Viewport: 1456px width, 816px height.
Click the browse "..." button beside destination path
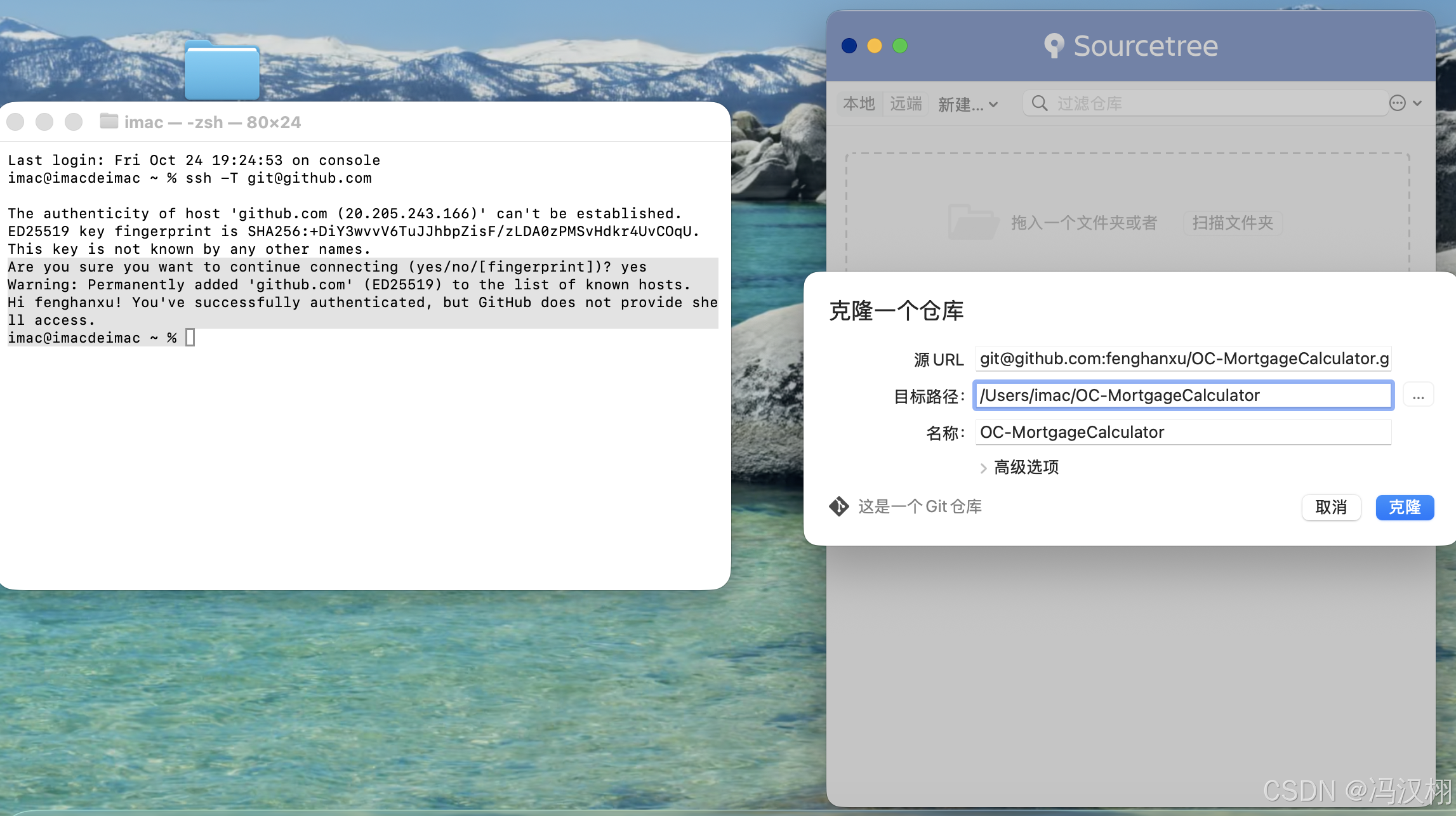click(1418, 396)
